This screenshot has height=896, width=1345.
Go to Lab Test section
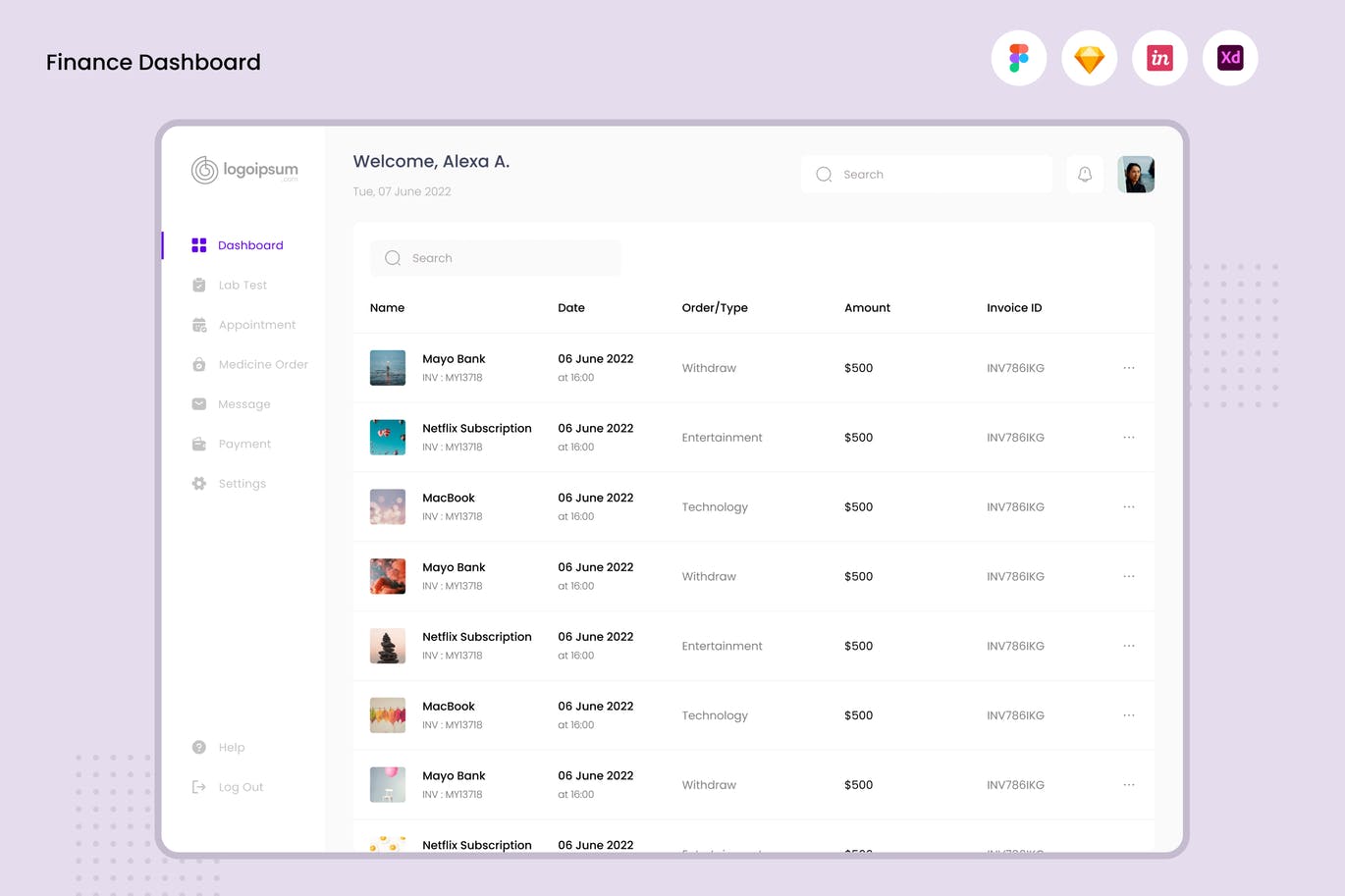pos(242,285)
